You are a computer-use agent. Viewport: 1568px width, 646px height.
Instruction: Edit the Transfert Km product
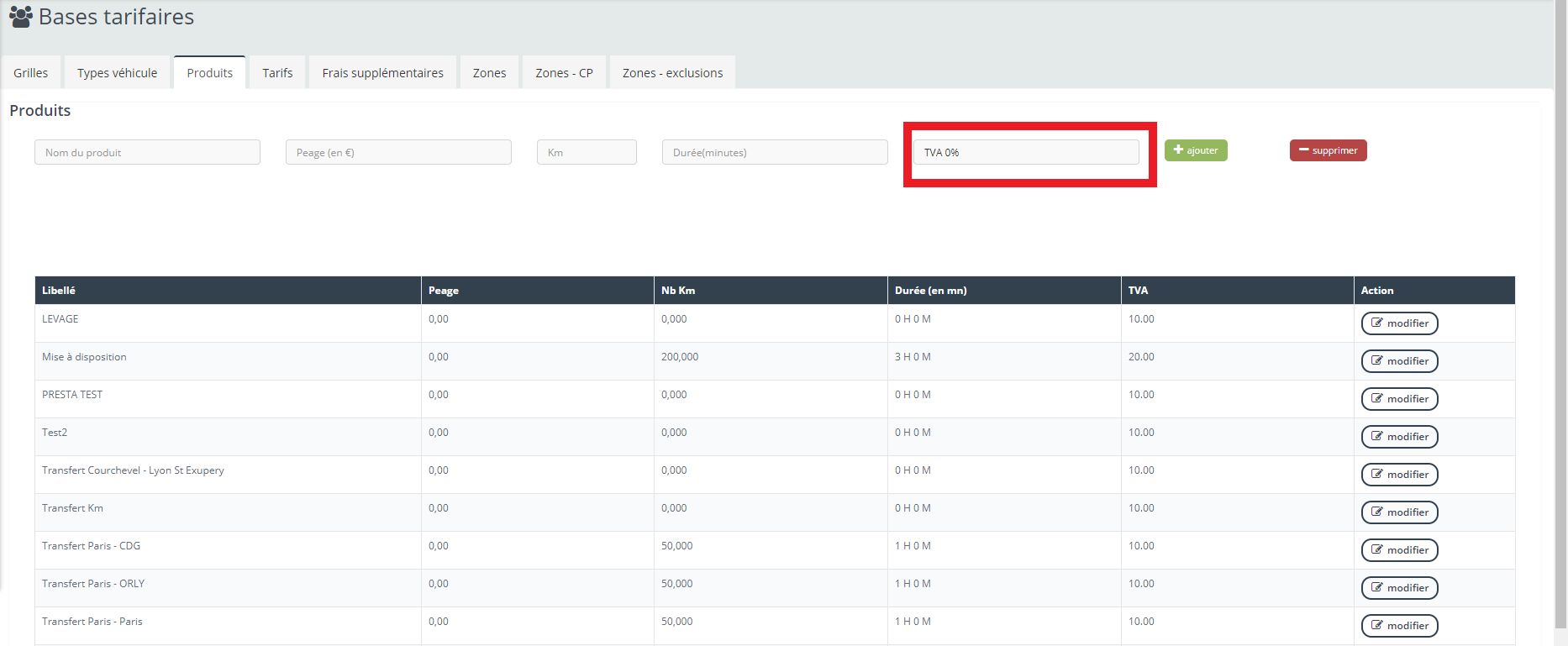click(x=1399, y=512)
